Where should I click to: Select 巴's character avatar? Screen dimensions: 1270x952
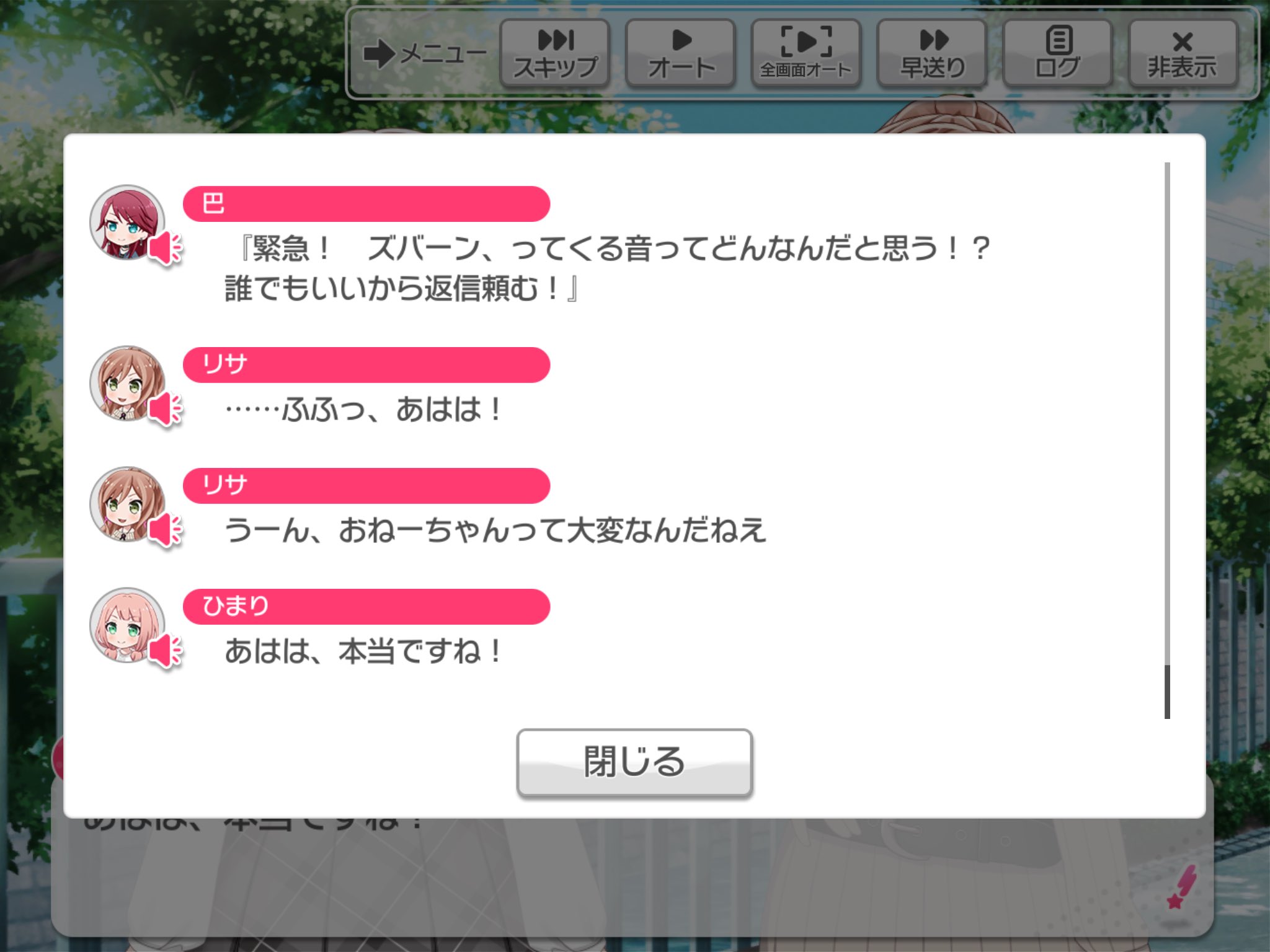[127, 222]
